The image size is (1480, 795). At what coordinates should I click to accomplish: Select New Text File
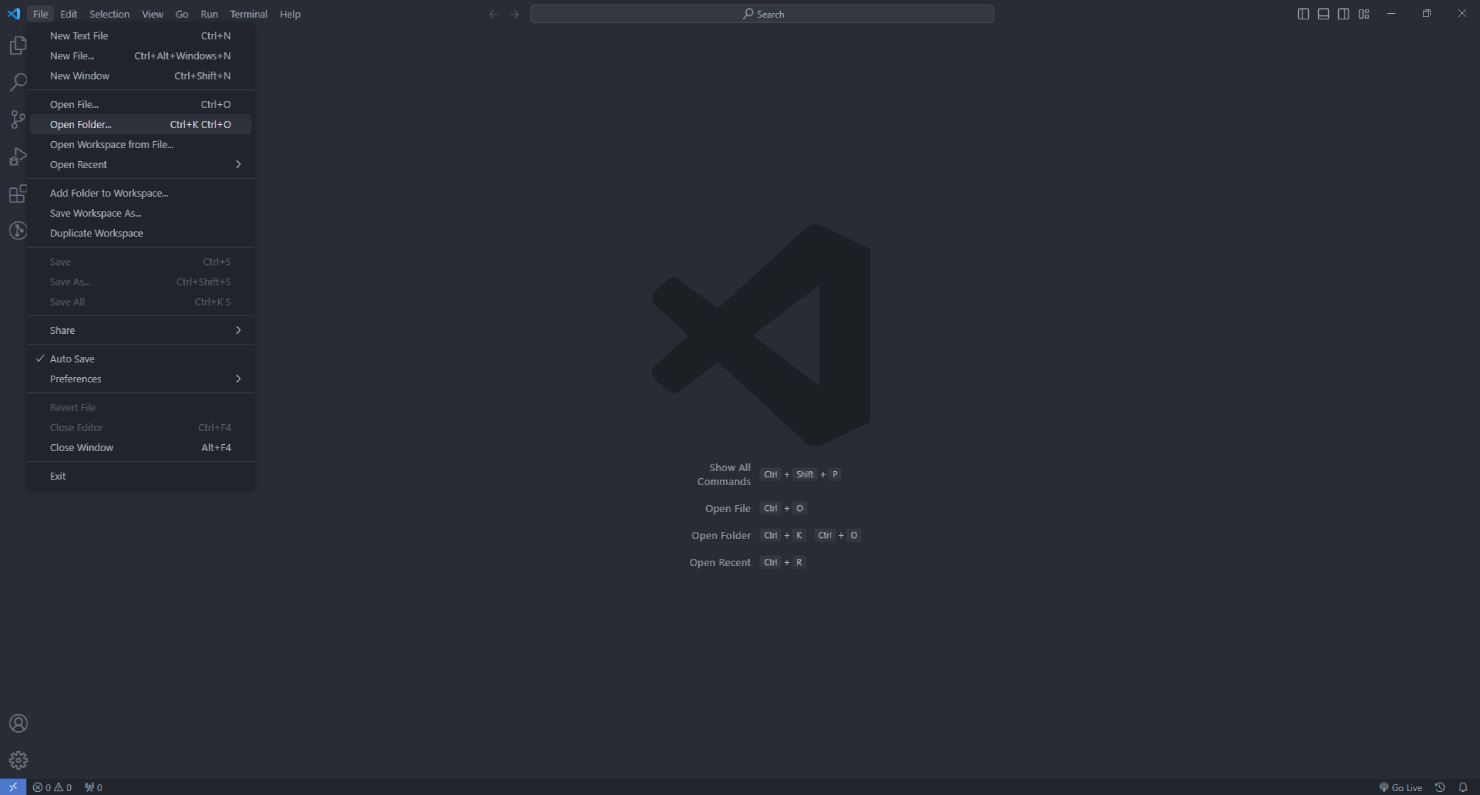pyautogui.click(x=140, y=36)
